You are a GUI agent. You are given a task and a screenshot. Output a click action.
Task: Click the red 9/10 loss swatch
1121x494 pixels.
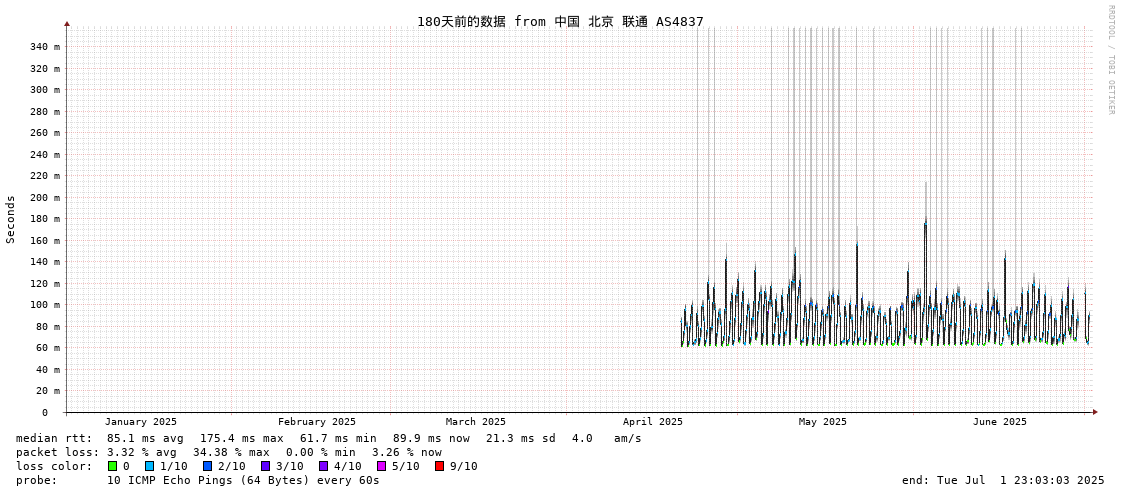pos(440,466)
